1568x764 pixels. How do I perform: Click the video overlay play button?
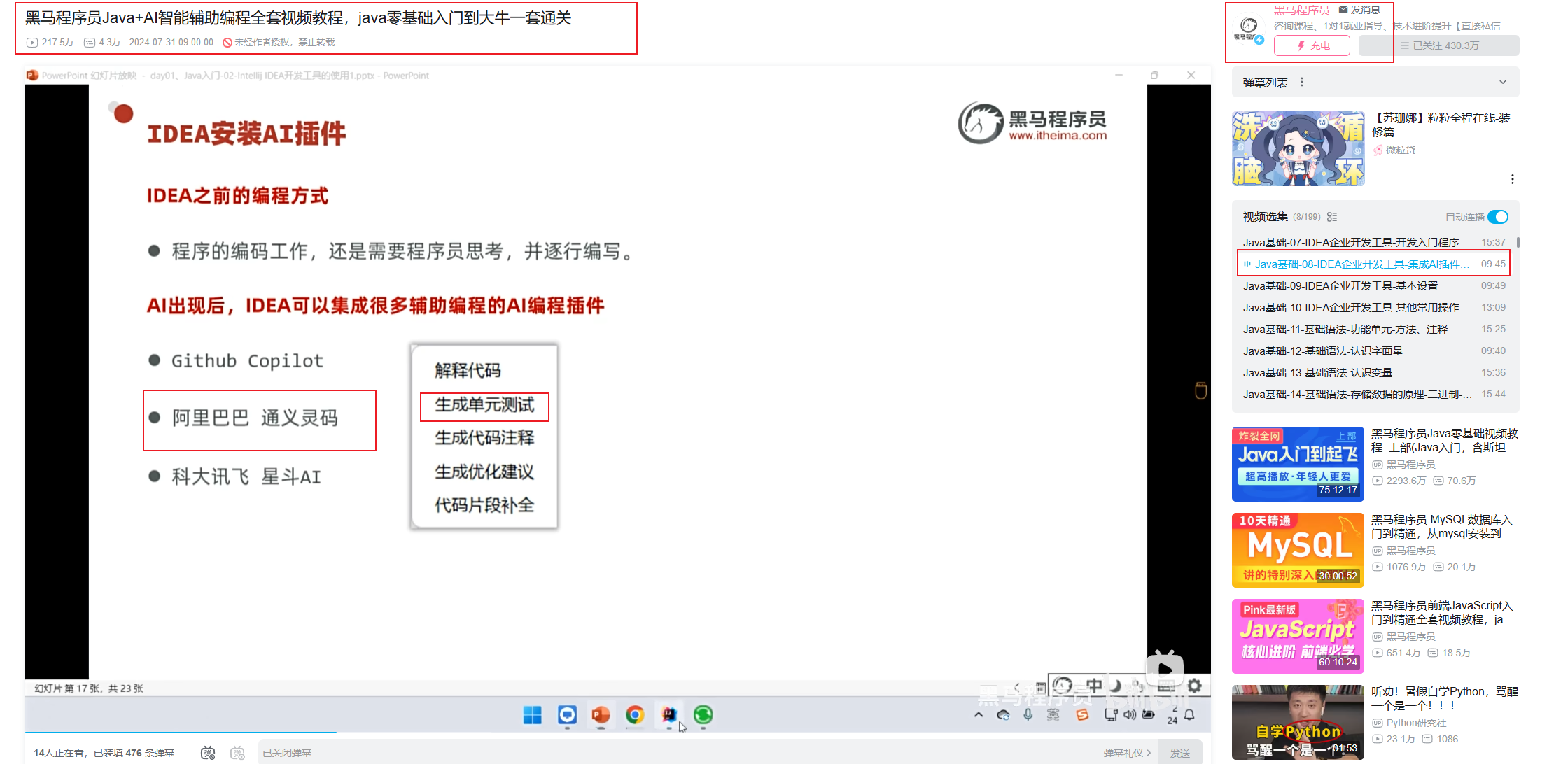click(x=1165, y=668)
